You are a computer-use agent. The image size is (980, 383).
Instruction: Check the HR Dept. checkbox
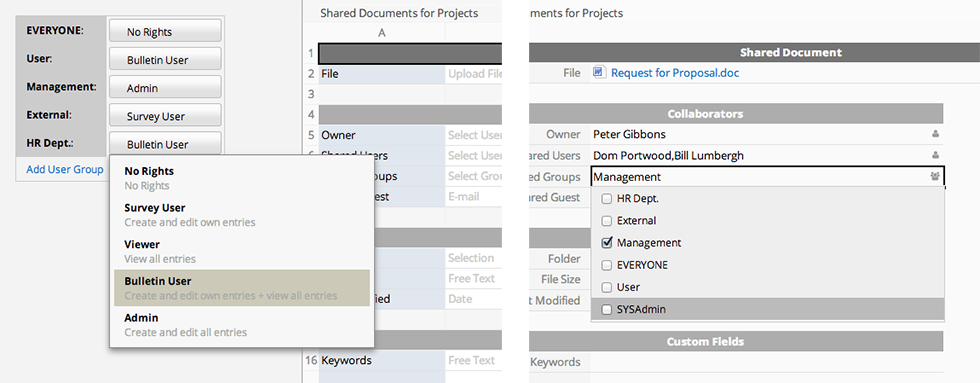(x=606, y=199)
